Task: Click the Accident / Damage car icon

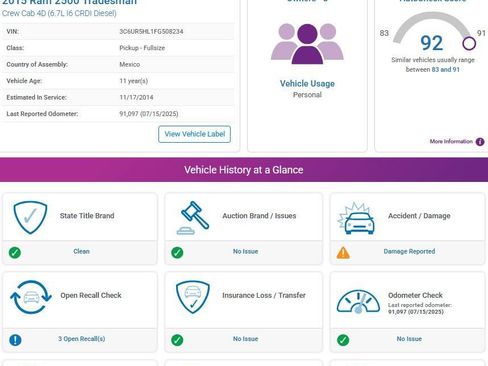Action: coord(356,218)
